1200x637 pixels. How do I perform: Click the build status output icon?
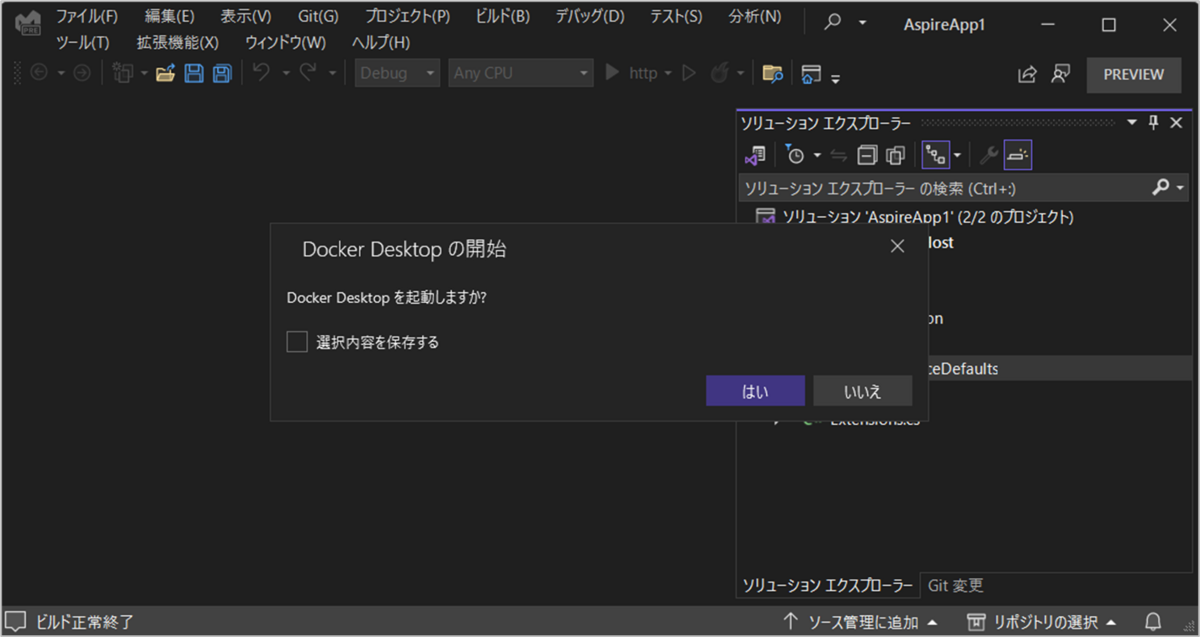point(16,622)
